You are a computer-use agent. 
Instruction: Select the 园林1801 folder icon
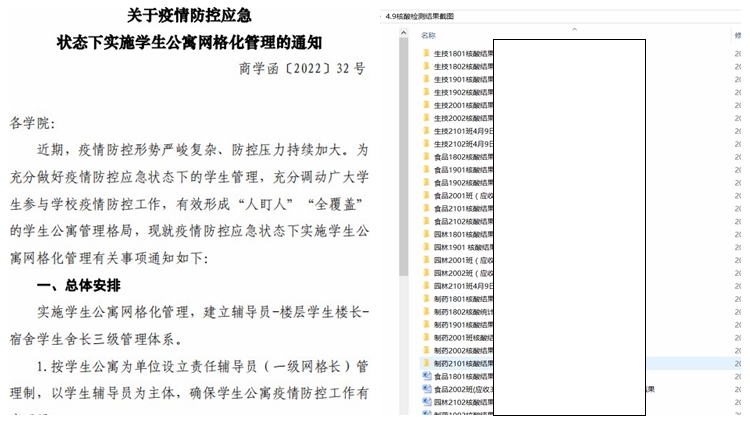click(x=426, y=233)
